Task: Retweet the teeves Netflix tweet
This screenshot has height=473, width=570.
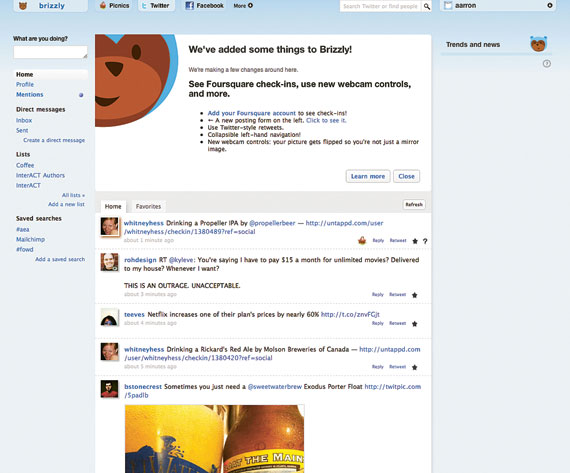Action: 397,323
